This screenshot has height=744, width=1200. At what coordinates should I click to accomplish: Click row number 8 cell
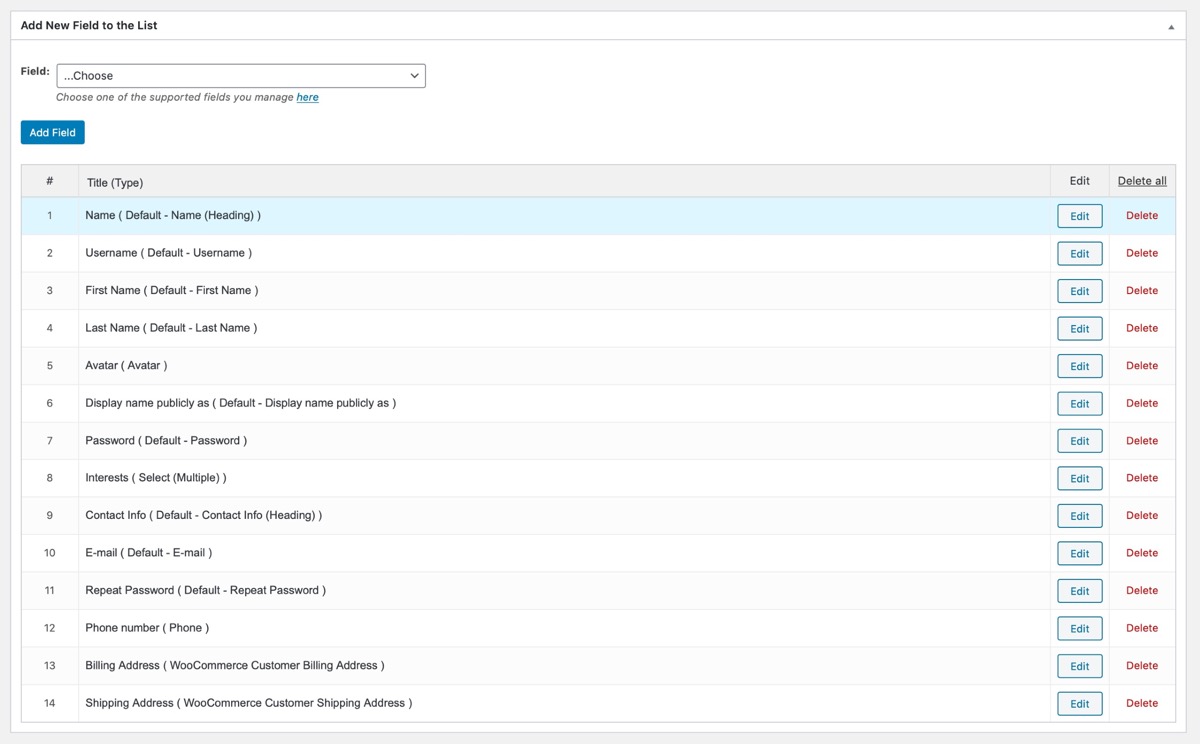coord(50,478)
